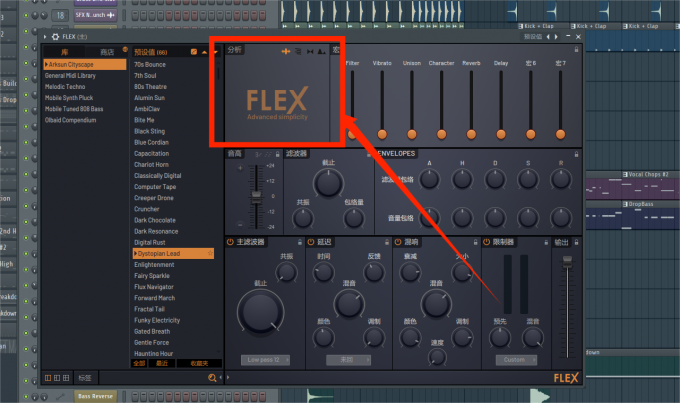
Task: Select the second analyzer display mode icon
Action: coord(298,52)
